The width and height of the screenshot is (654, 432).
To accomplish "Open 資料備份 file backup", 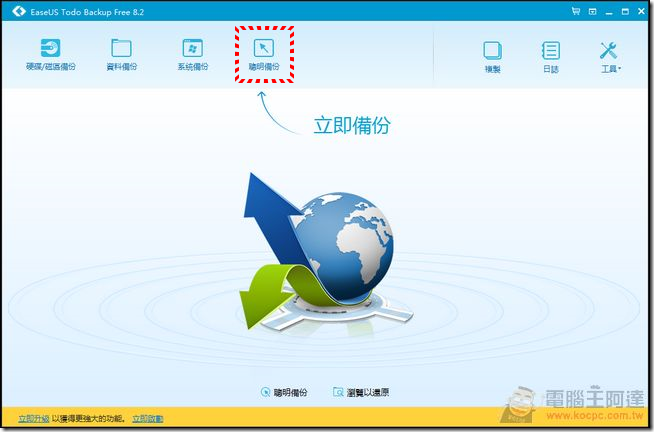I will click(121, 54).
